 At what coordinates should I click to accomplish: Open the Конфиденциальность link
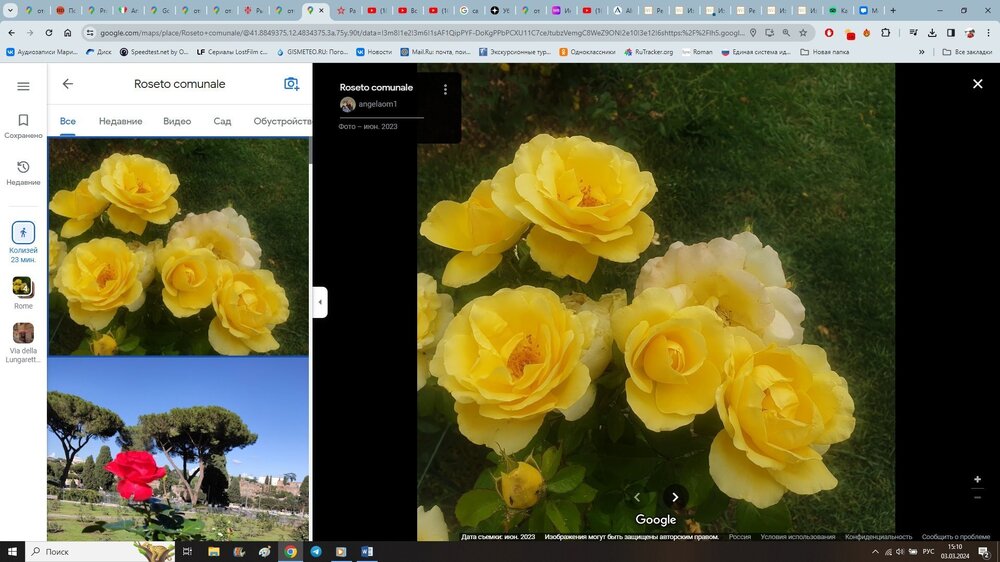[878, 537]
